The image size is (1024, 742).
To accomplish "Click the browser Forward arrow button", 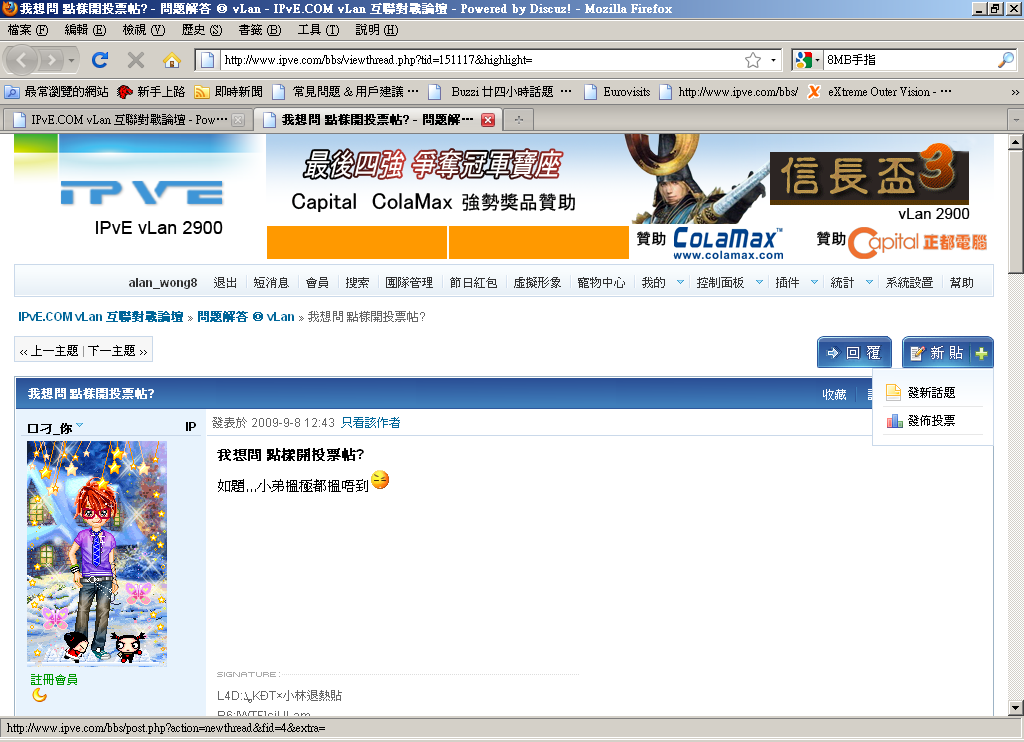I will (x=50, y=60).
